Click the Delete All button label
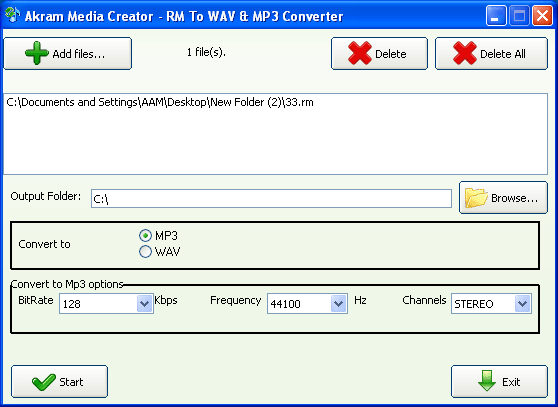The width and height of the screenshot is (558, 407). 502,54
